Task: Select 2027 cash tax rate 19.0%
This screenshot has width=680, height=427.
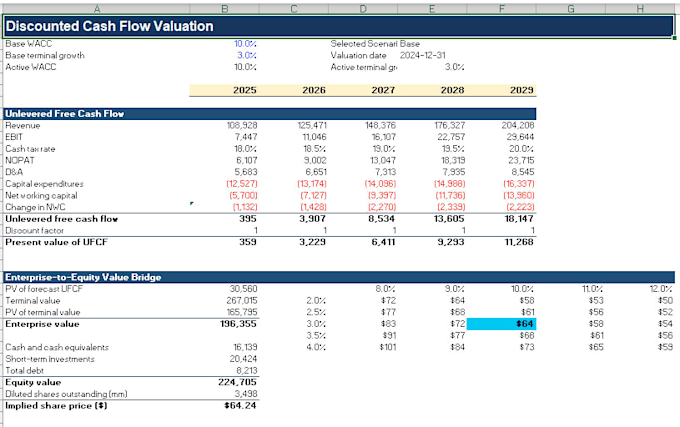Action: click(x=384, y=149)
